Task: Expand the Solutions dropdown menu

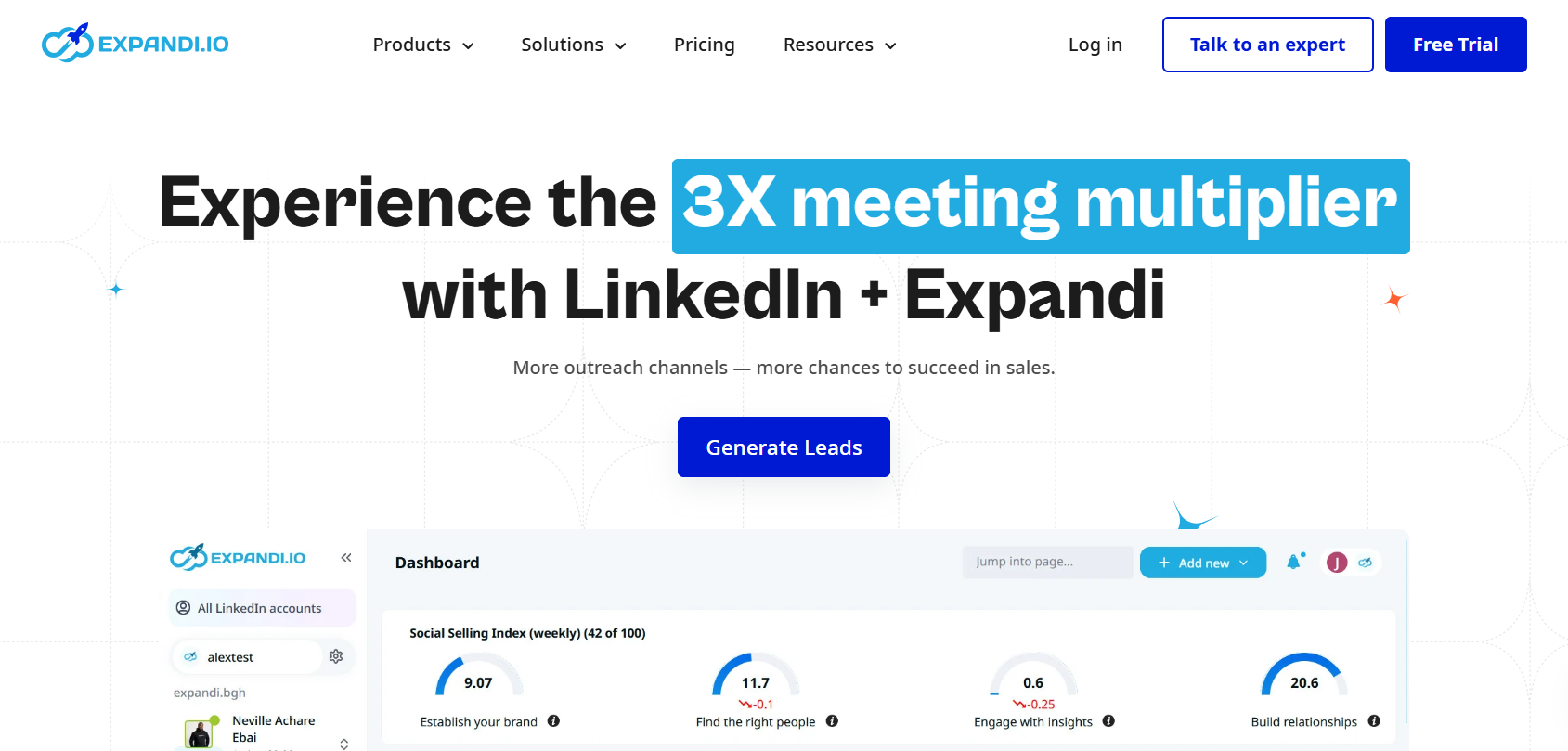Action: pos(574,45)
